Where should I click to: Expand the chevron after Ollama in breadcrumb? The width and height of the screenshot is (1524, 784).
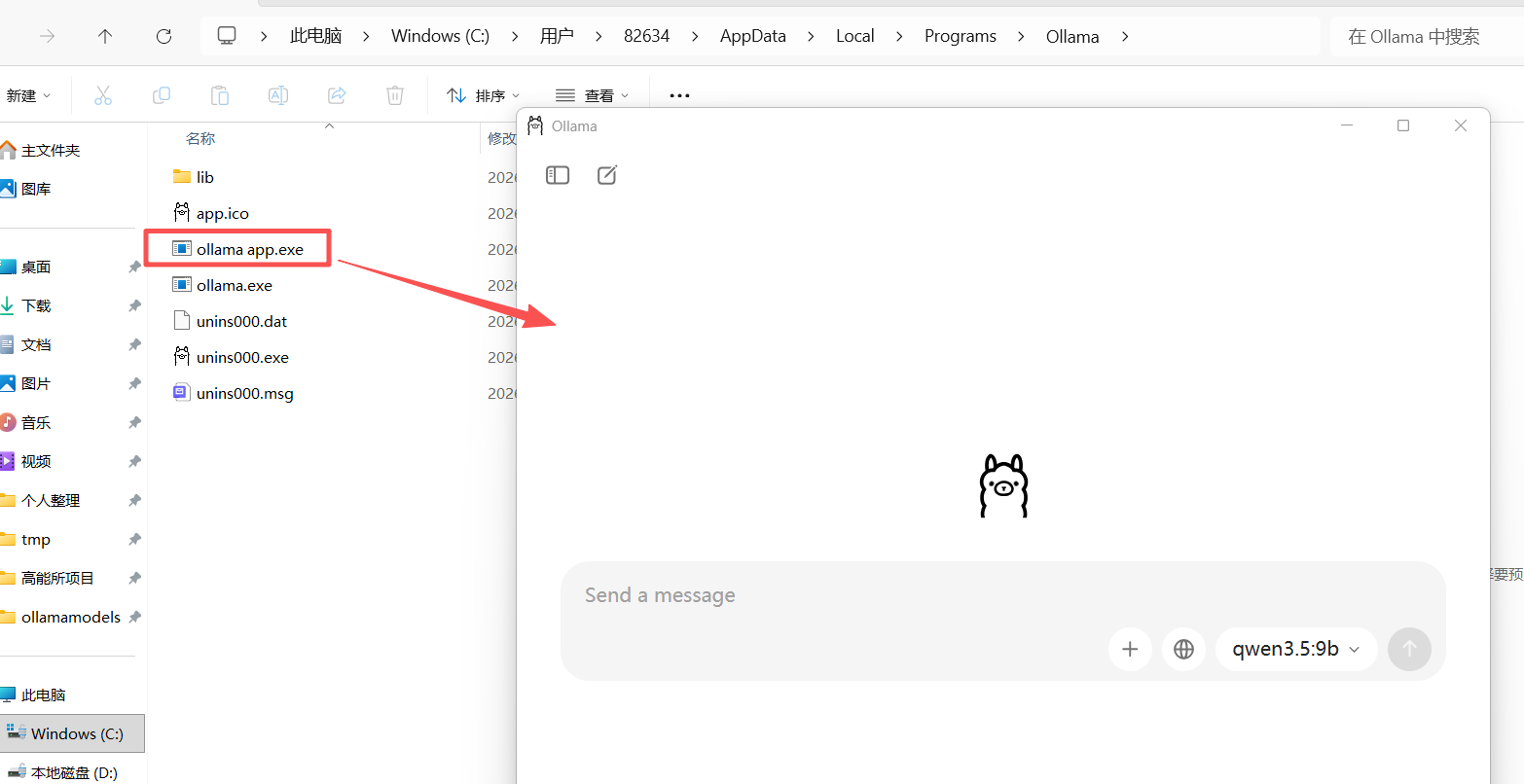tap(1125, 36)
